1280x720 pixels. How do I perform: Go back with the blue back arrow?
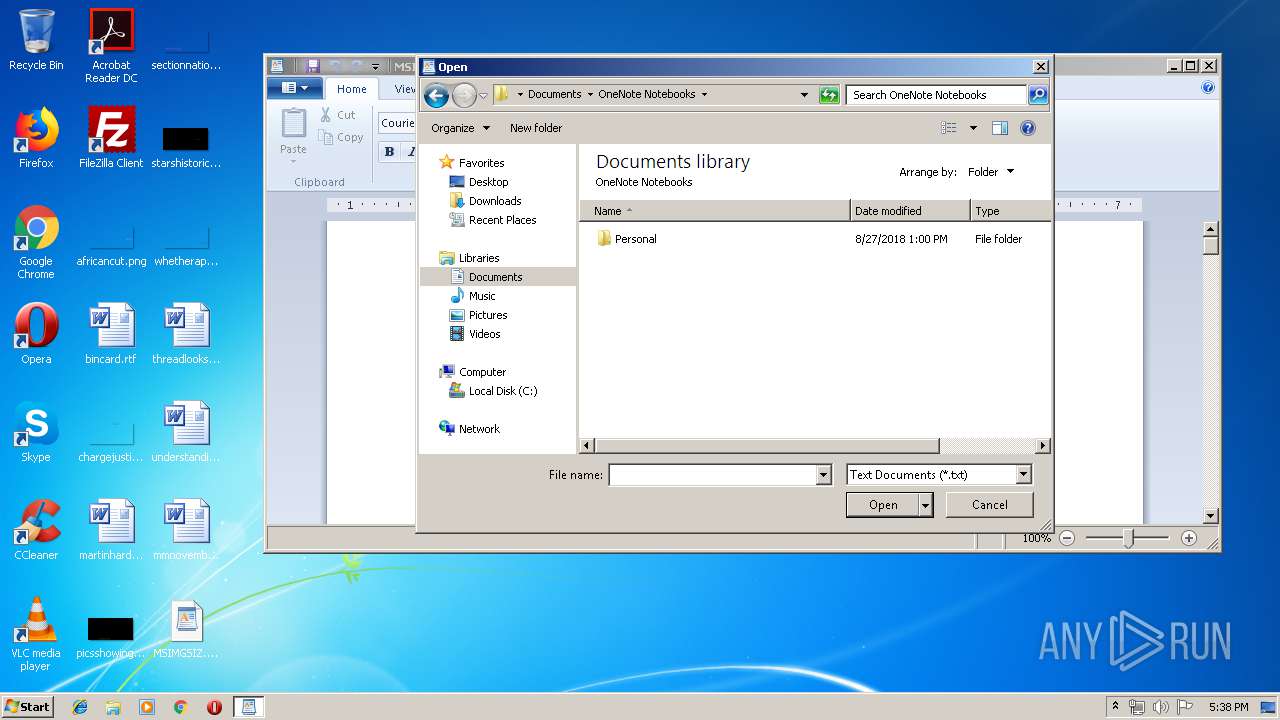[x=436, y=95]
